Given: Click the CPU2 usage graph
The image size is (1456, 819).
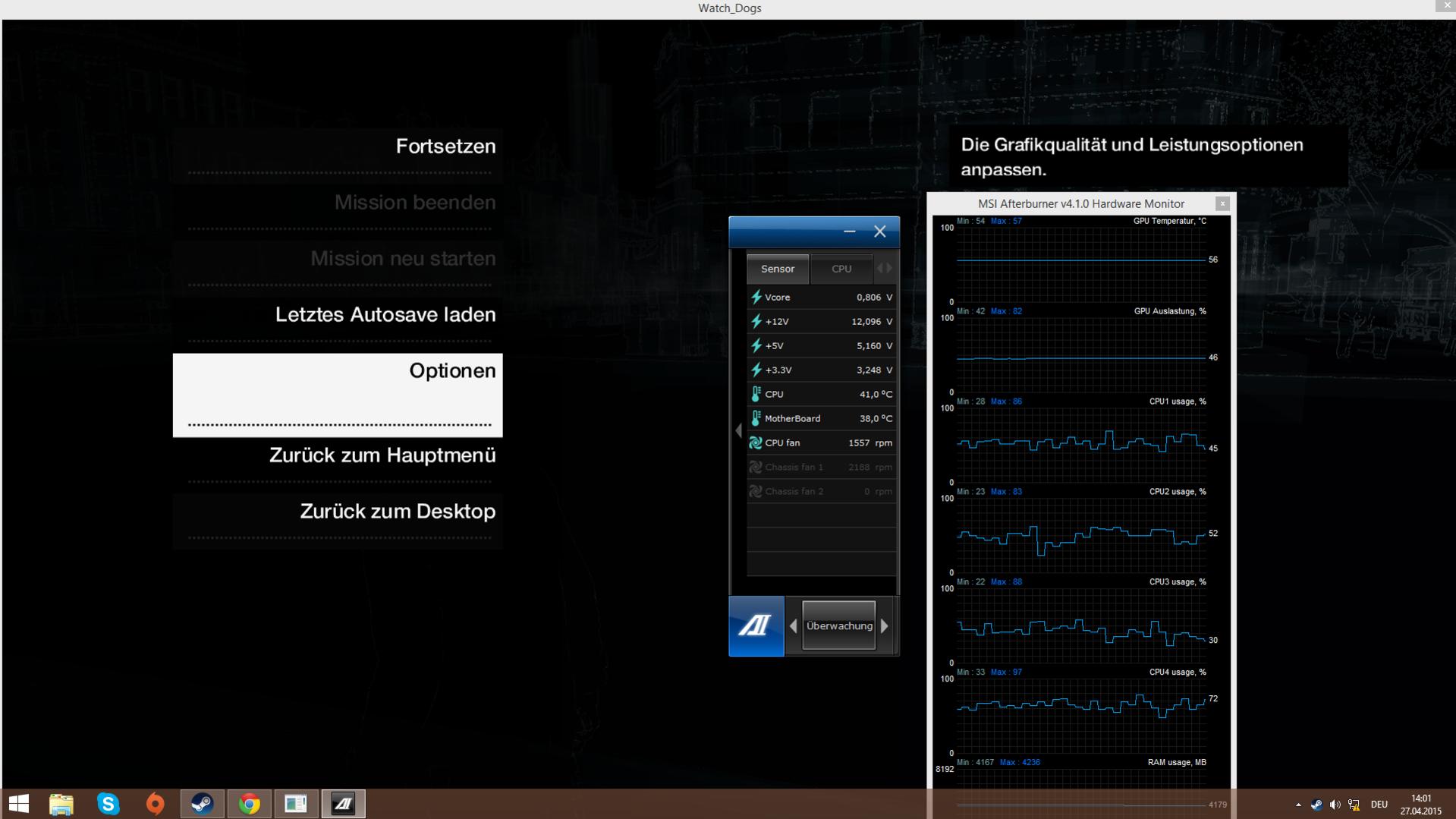Looking at the screenshot, I should (x=1081, y=535).
